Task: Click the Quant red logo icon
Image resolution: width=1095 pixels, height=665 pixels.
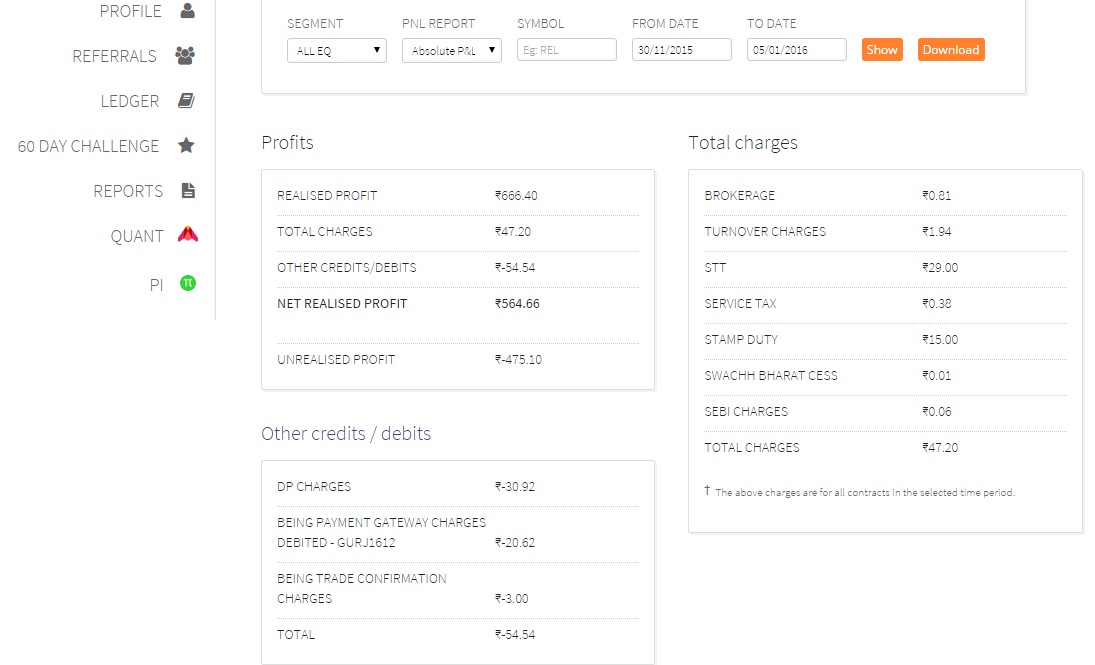Action: [188, 235]
